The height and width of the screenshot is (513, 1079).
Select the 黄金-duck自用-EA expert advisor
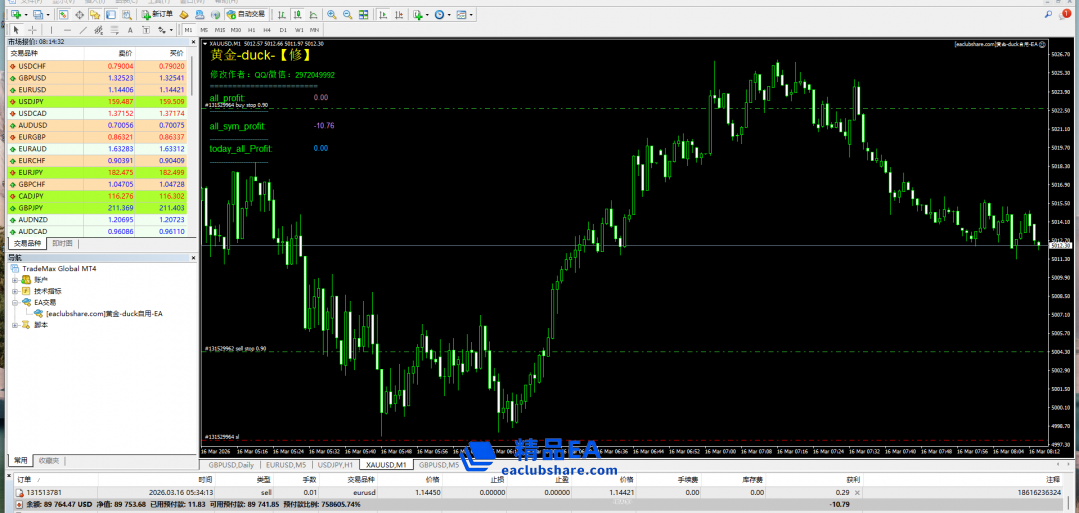coord(103,313)
